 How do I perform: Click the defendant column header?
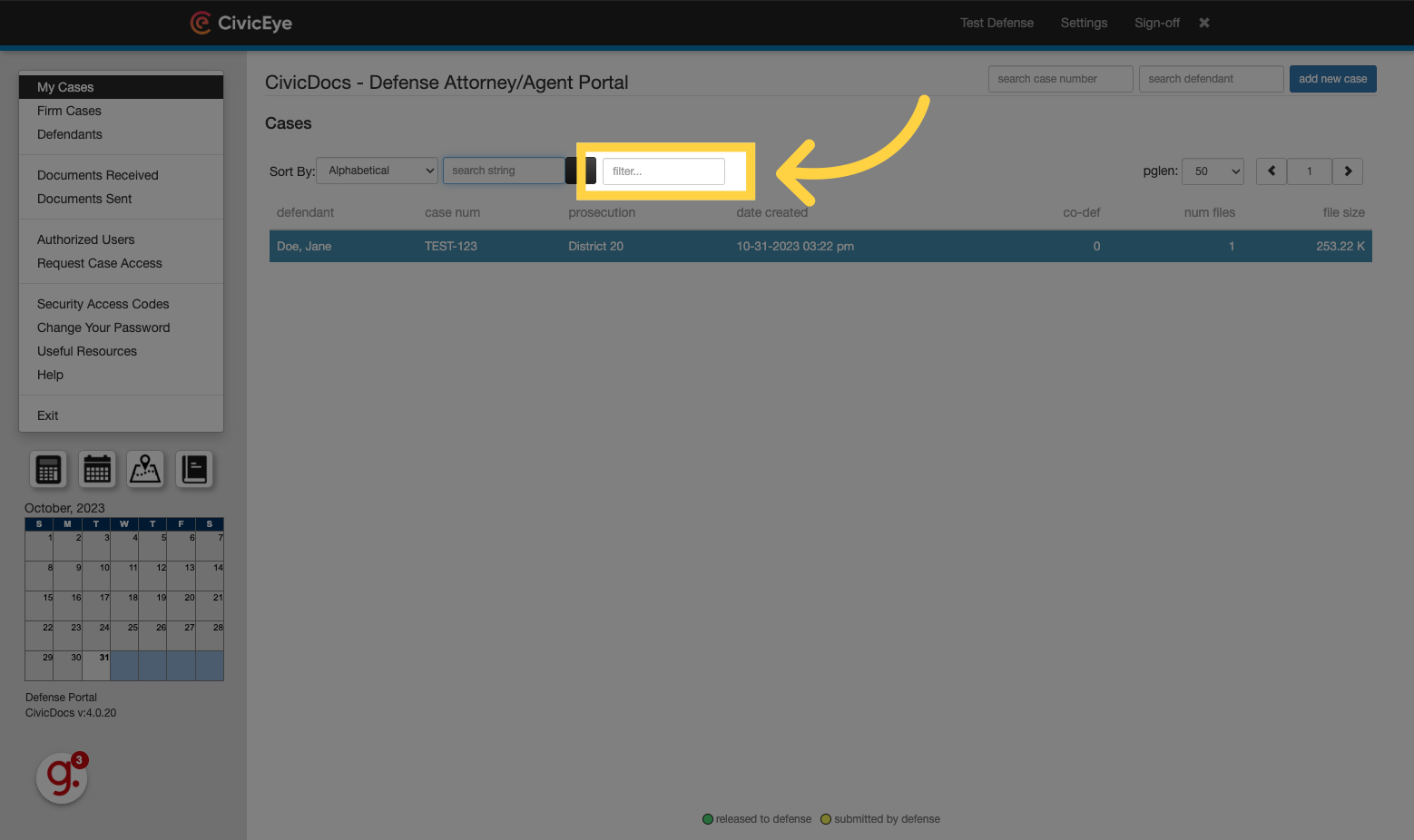click(305, 212)
